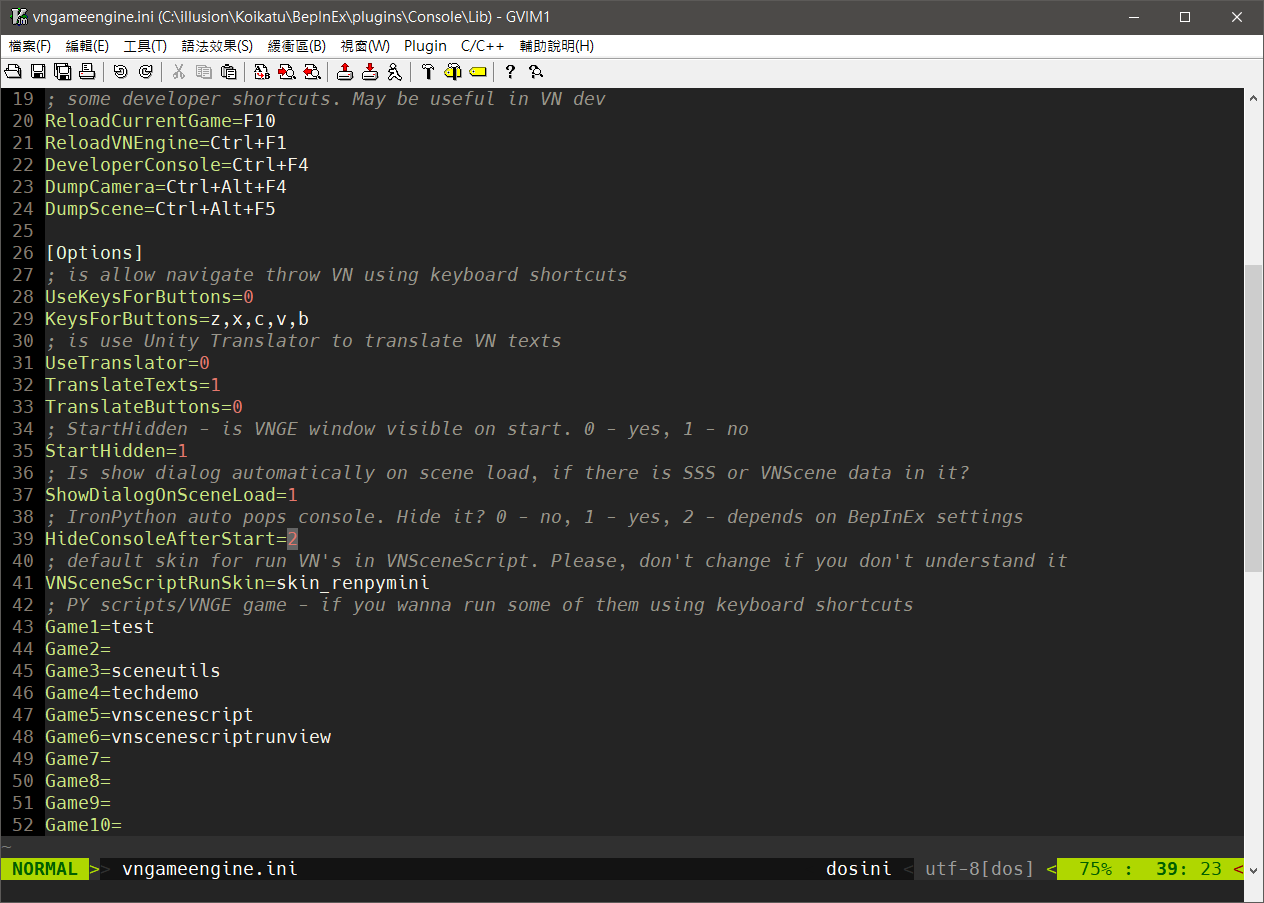Print the file with the printer icon
This screenshot has height=903, width=1264.
click(x=86, y=71)
